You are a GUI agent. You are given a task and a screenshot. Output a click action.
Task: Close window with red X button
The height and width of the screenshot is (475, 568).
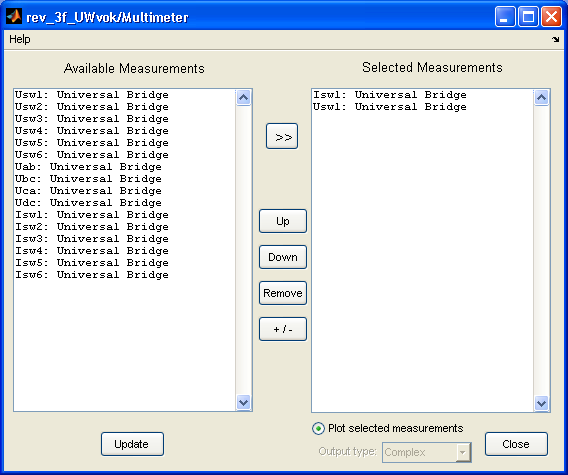tap(551, 17)
